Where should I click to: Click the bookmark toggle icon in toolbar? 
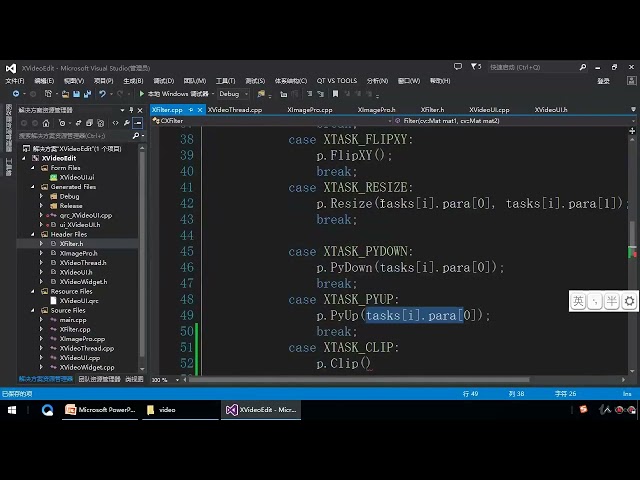[335, 94]
